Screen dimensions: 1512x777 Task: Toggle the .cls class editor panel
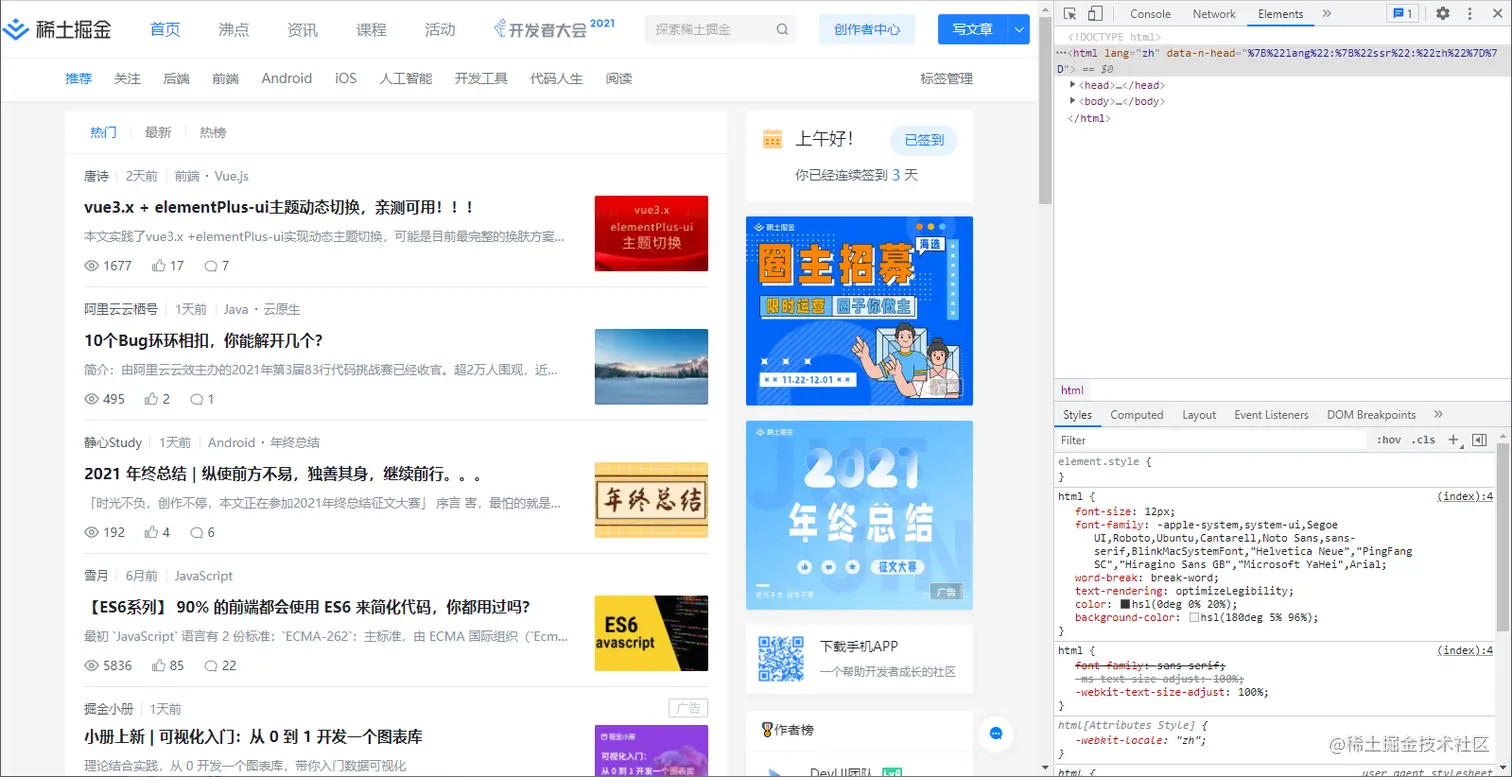tap(1423, 440)
